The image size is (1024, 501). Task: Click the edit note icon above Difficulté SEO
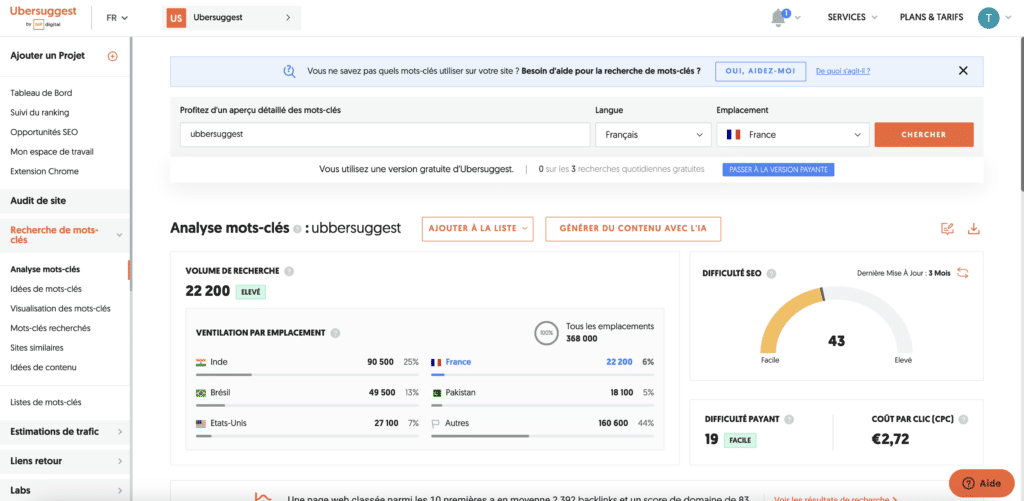point(947,229)
